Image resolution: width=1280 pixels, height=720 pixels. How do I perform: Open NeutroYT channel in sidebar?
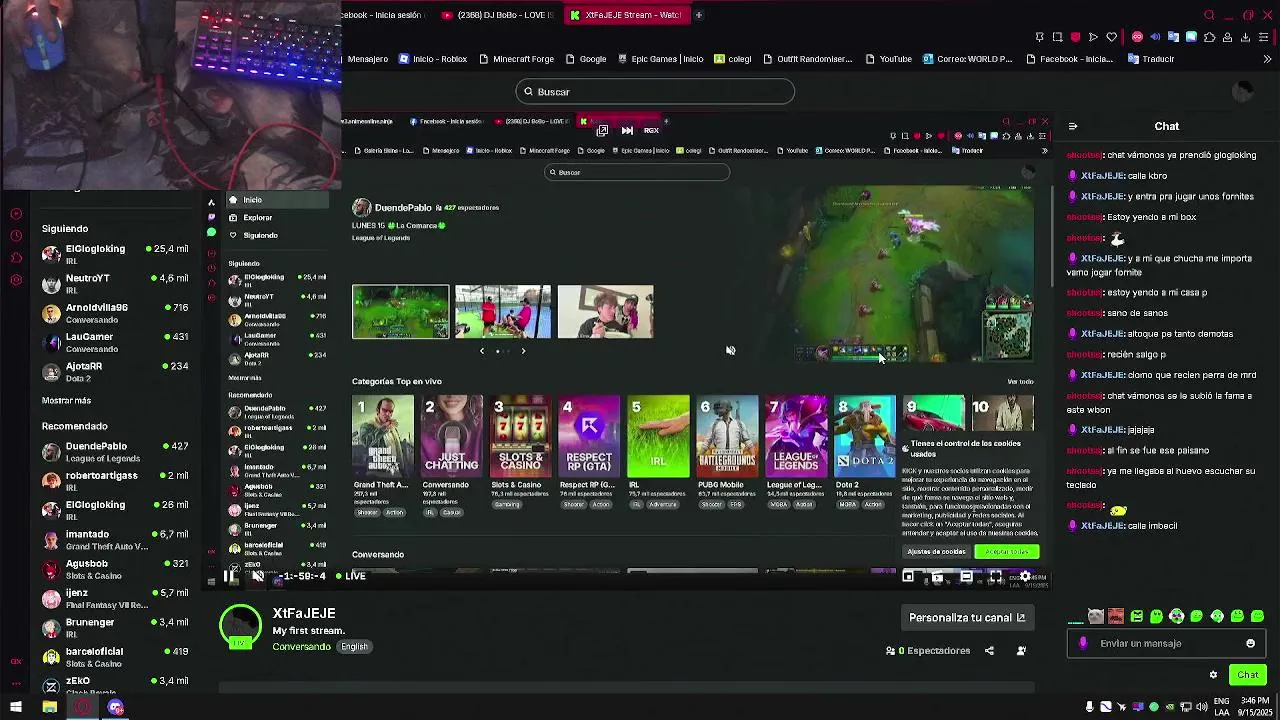[x=114, y=283]
